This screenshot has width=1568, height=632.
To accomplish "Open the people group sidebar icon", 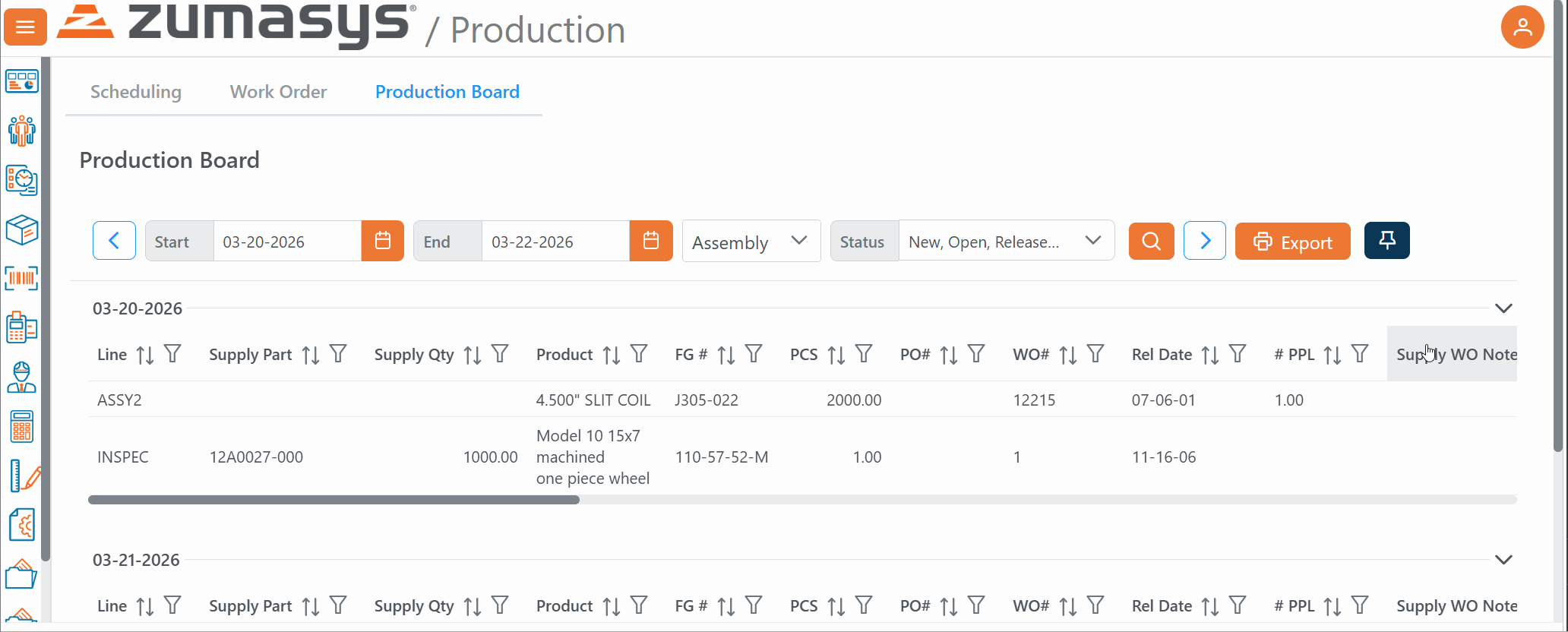I will coord(22,131).
